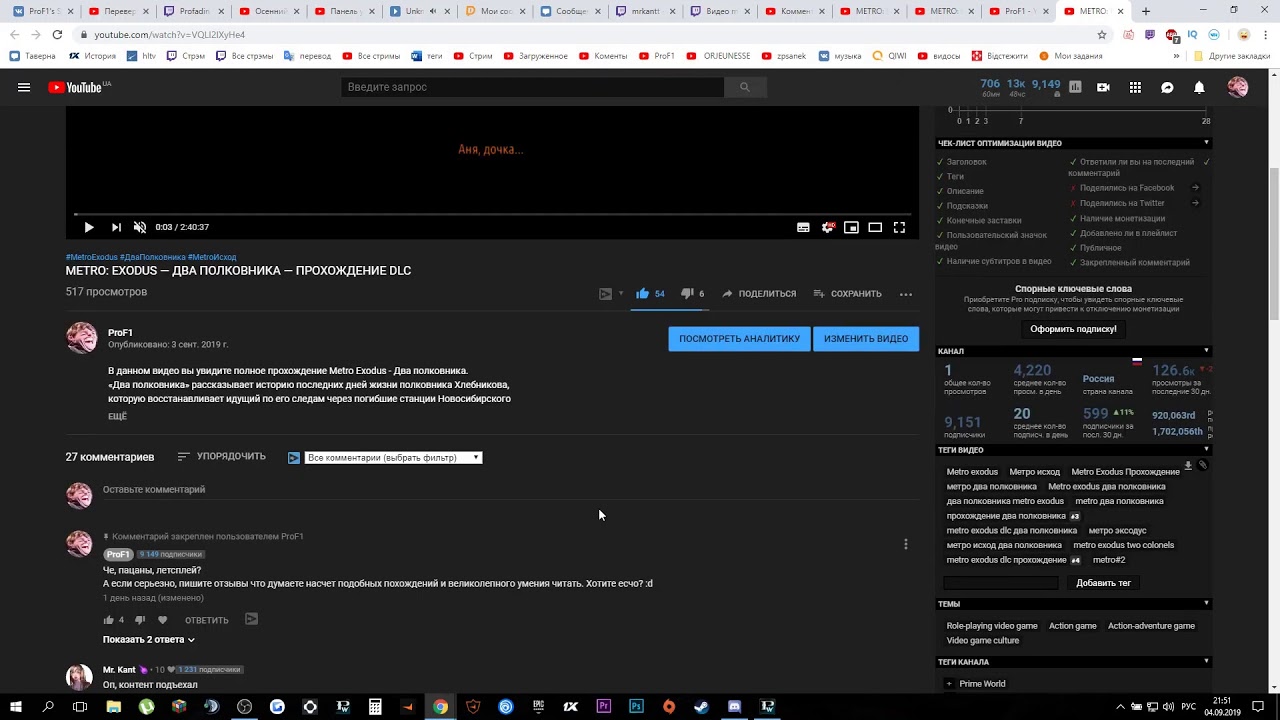Viewport: 1280px width, 720px height.
Task: Switch to the mrkant browser tab
Action: (645, 11)
